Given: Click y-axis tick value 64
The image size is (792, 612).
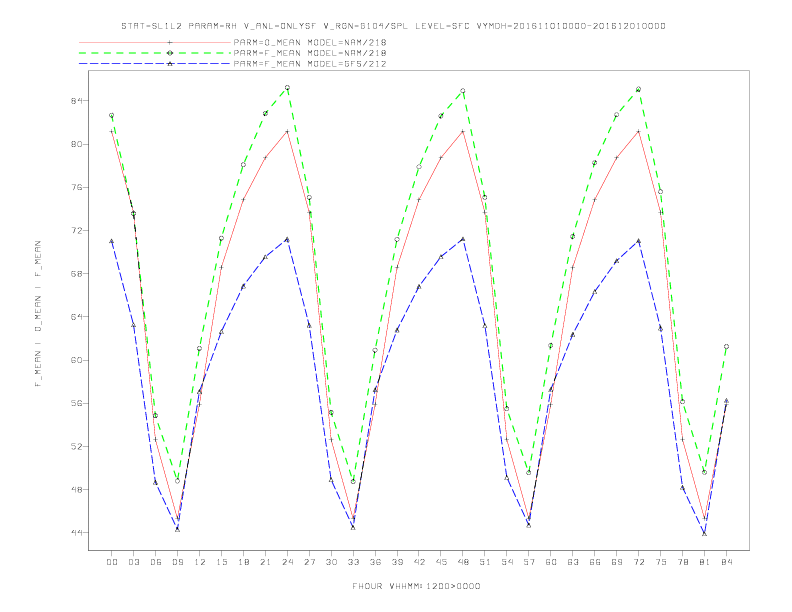Looking at the screenshot, I should [x=76, y=317].
